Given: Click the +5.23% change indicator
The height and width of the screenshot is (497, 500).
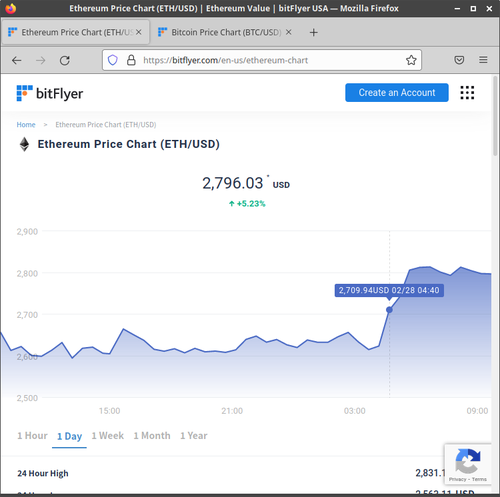Looking at the screenshot, I should click(247, 204).
